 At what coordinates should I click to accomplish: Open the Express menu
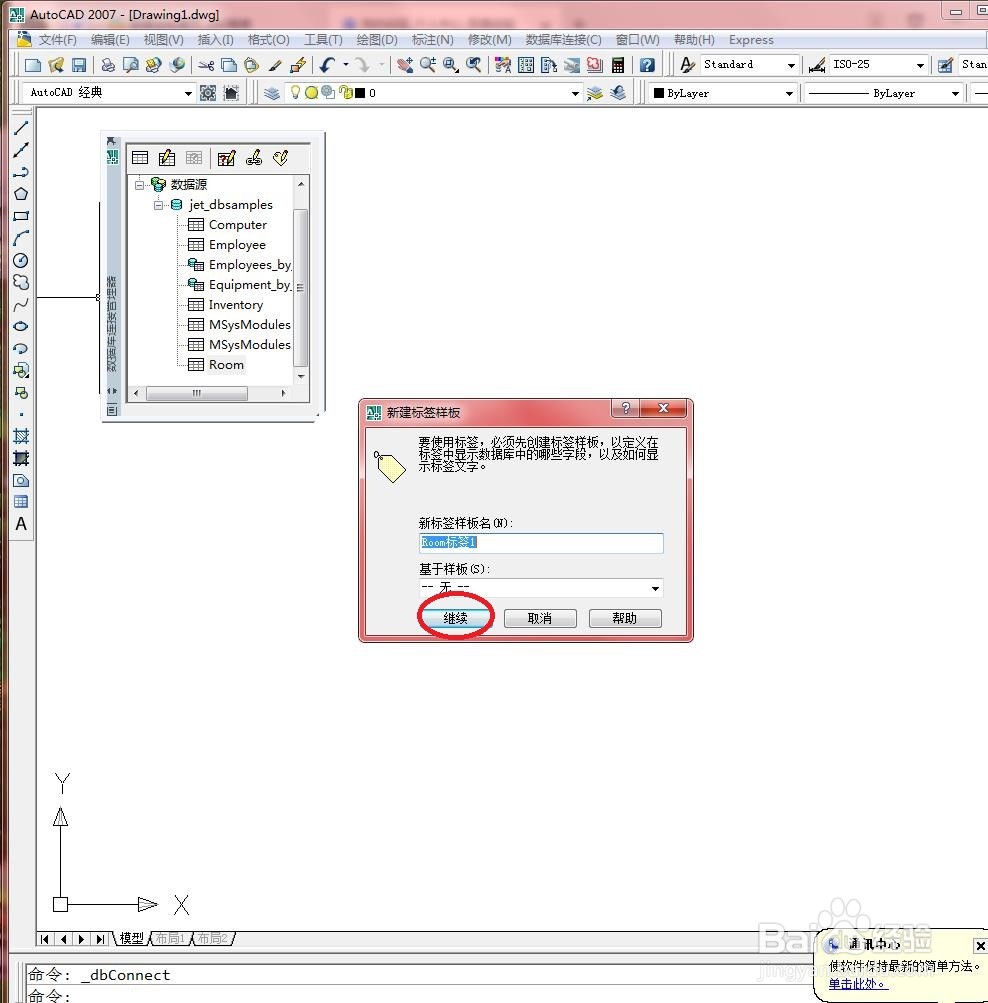751,40
